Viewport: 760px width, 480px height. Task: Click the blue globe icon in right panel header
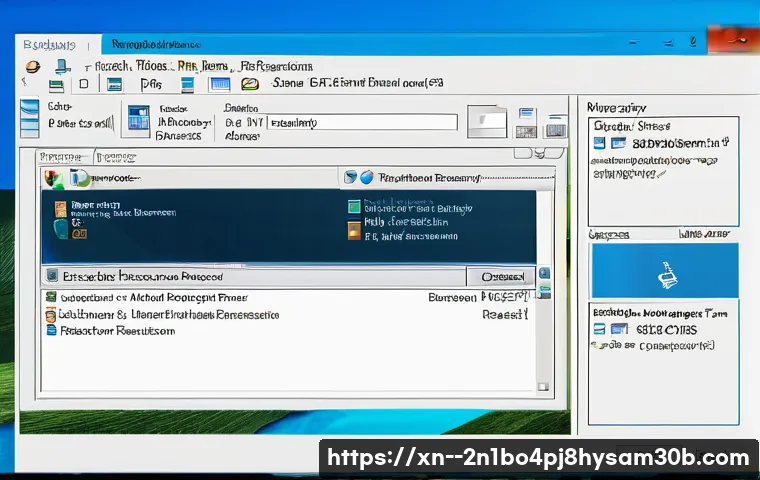pyautogui.click(x=366, y=178)
